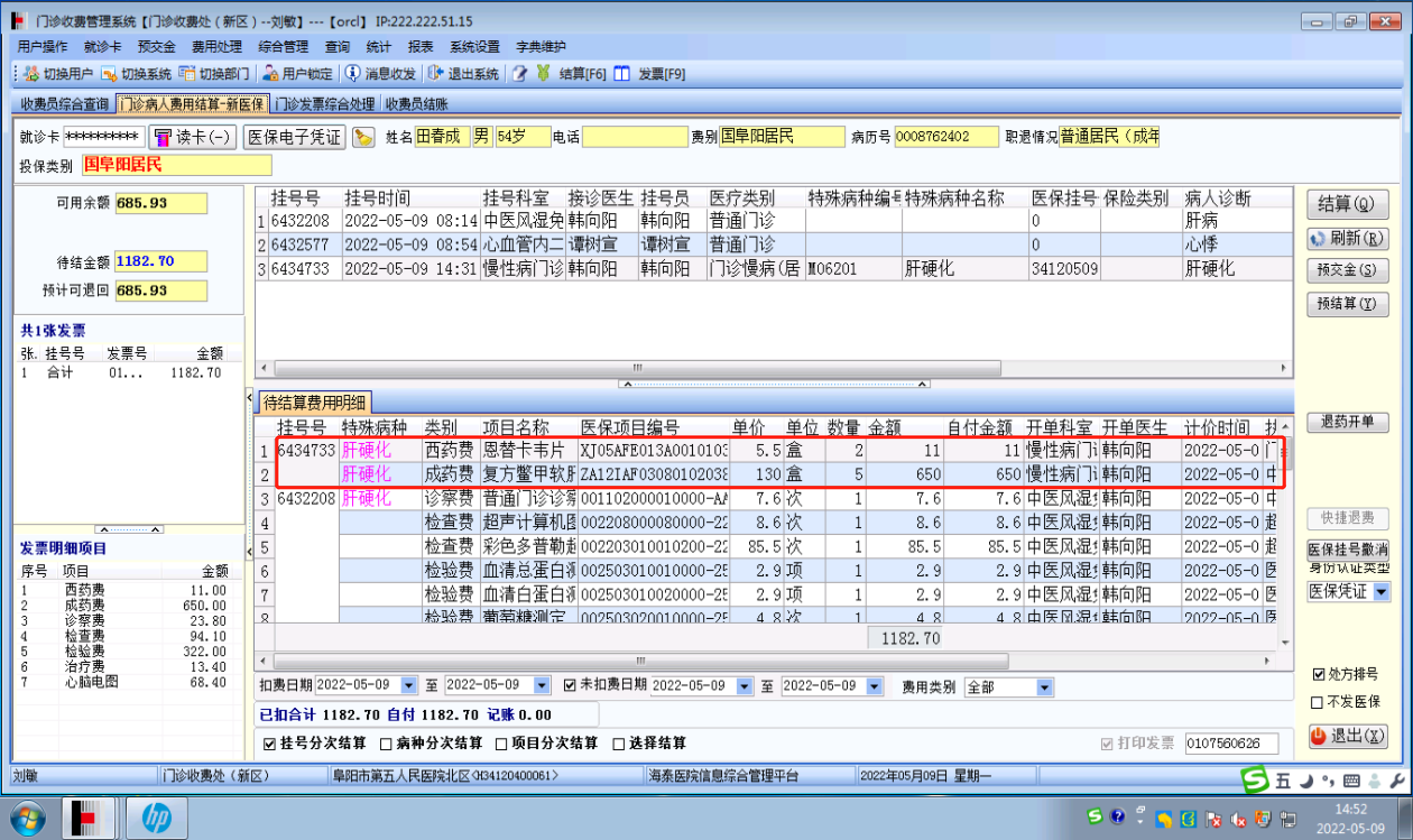Open the 扣费日期 start date dropdown
Screen dimensions: 1413x840
[409, 686]
